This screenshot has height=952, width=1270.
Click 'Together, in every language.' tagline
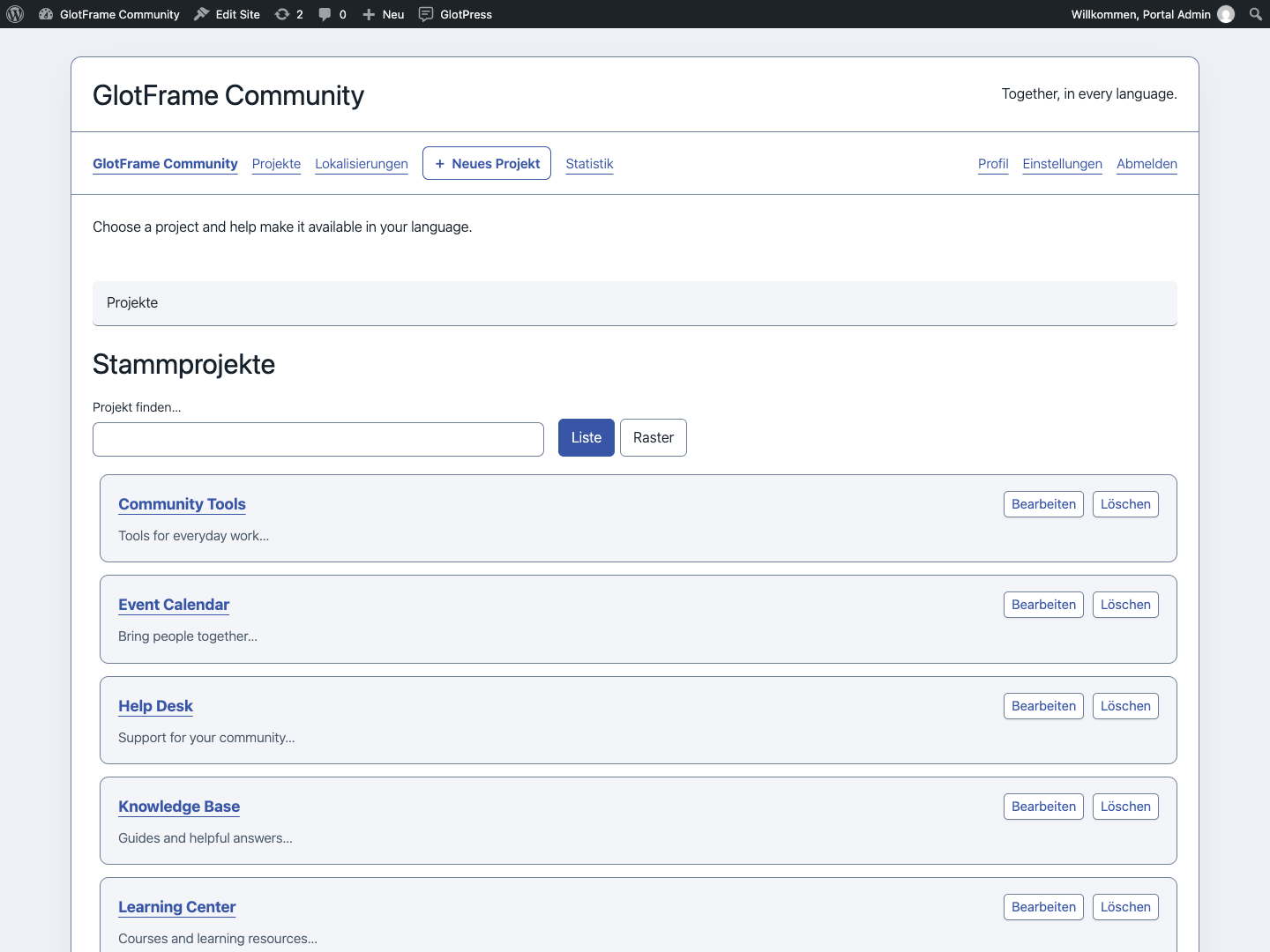[1089, 93]
